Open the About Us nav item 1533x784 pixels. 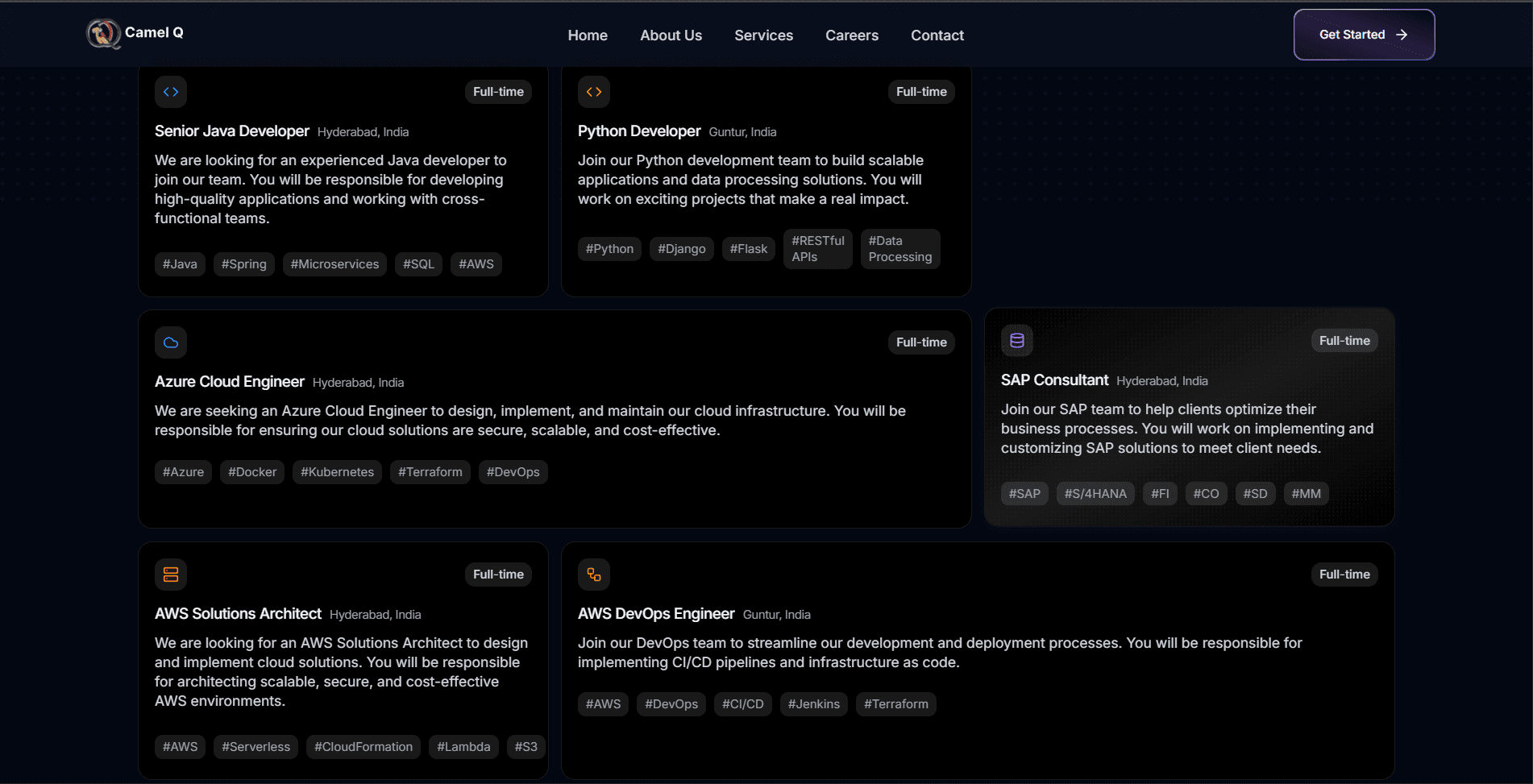671,35
